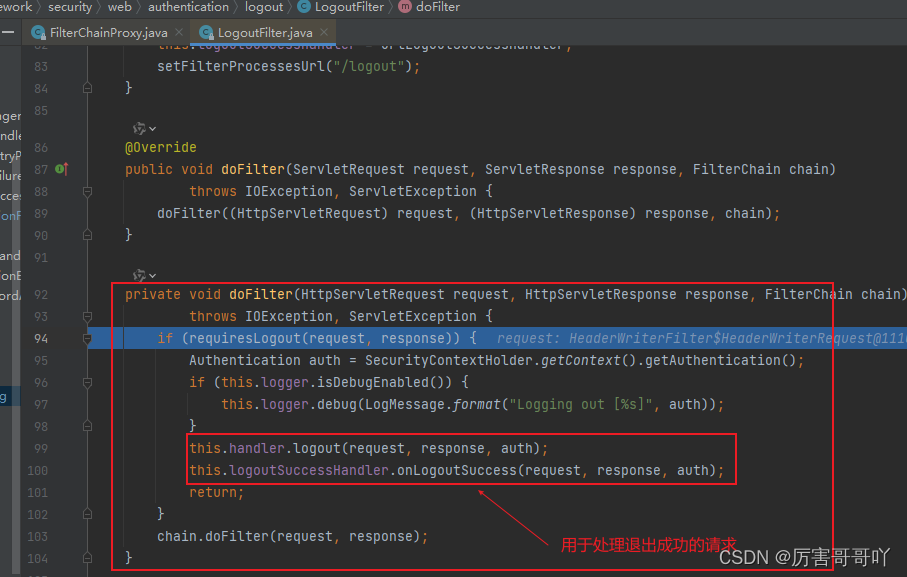907x577 pixels.
Task: Click the class icon on the FilterChainProxy.java tab
Action: [37, 31]
